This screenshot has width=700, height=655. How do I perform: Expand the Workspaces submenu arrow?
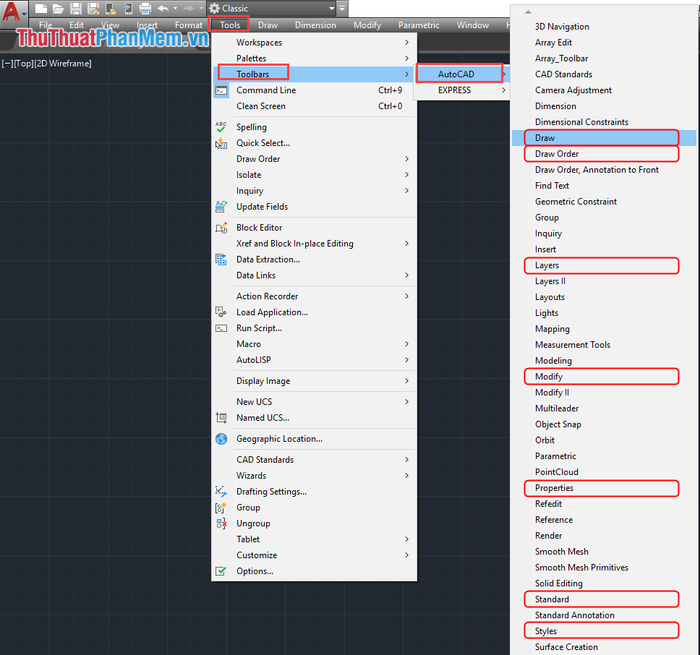click(407, 42)
